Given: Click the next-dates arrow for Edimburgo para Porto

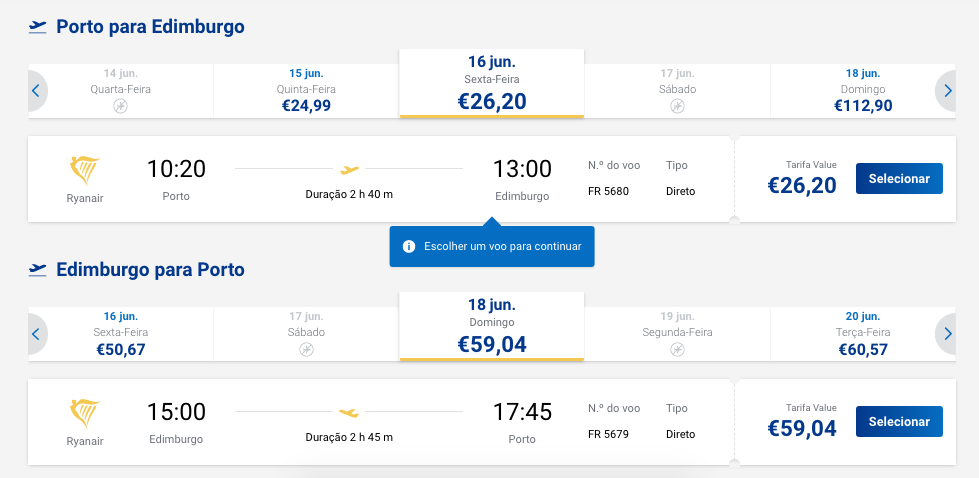Looking at the screenshot, I should click(x=947, y=334).
